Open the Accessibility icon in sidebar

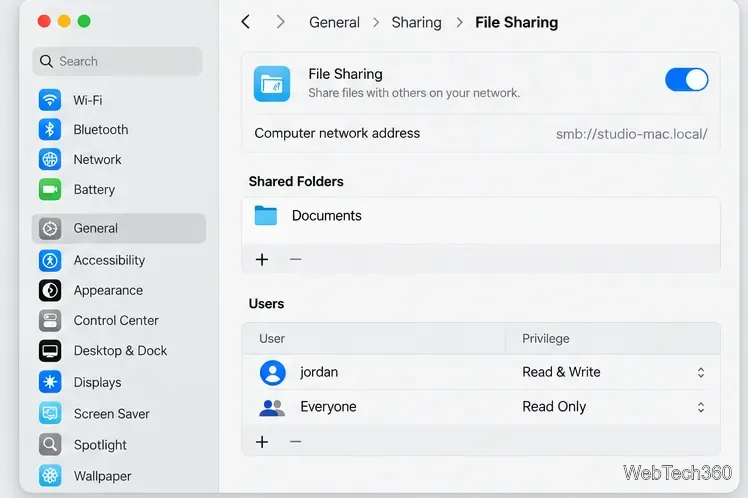click(x=50, y=260)
